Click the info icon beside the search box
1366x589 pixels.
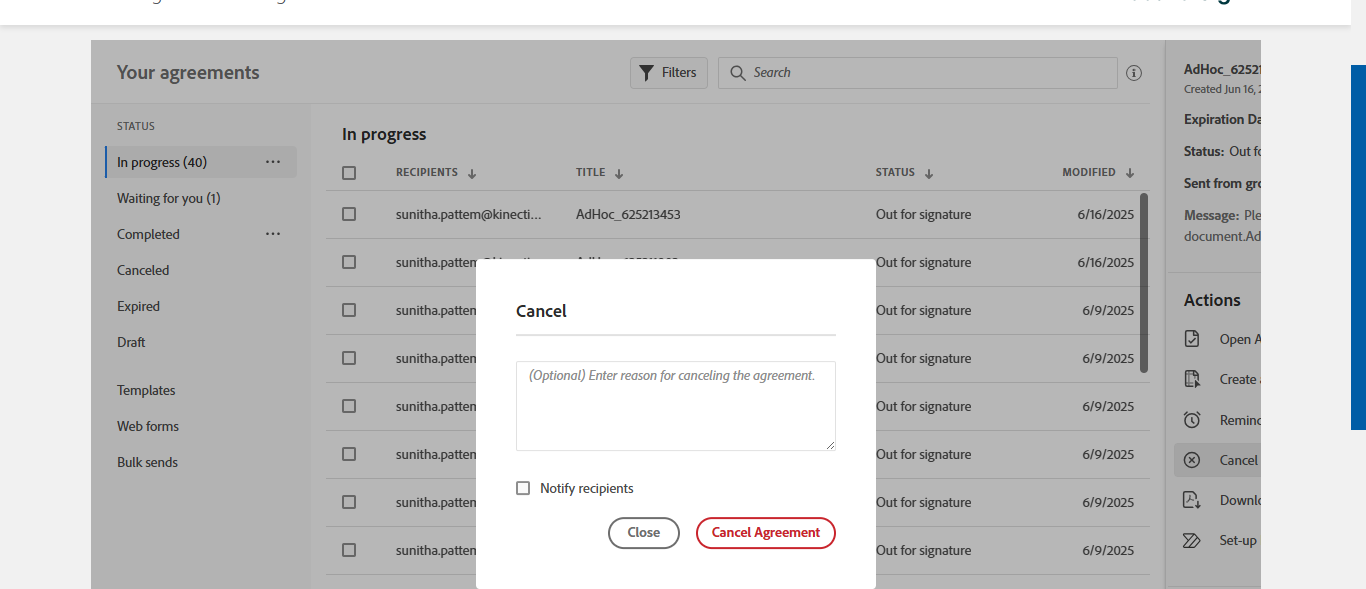tap(1134, 73)
